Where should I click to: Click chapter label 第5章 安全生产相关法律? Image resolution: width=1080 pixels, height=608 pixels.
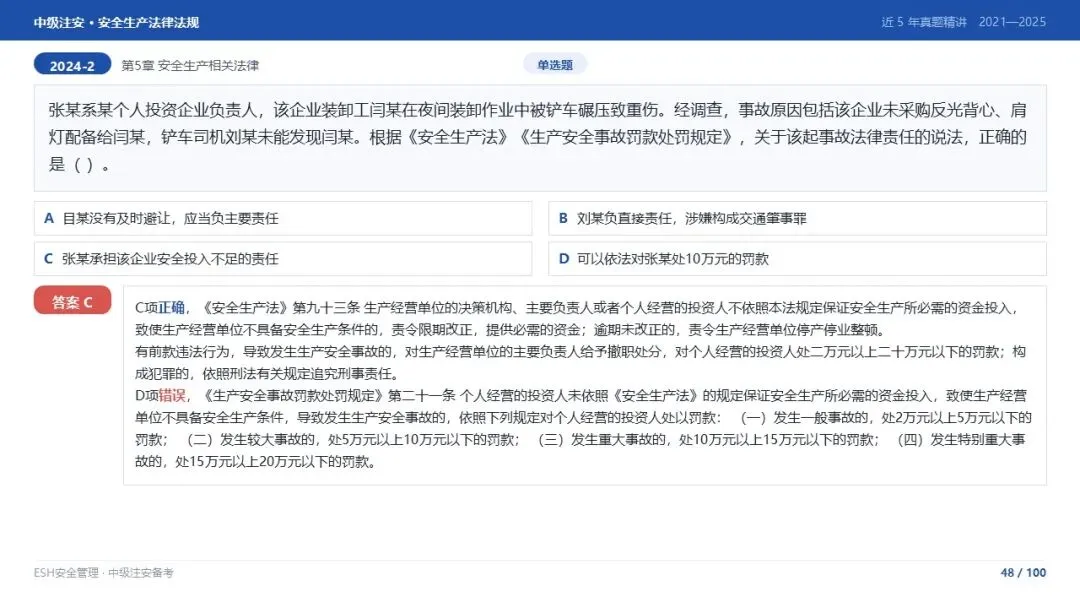[x=190, y=65]
